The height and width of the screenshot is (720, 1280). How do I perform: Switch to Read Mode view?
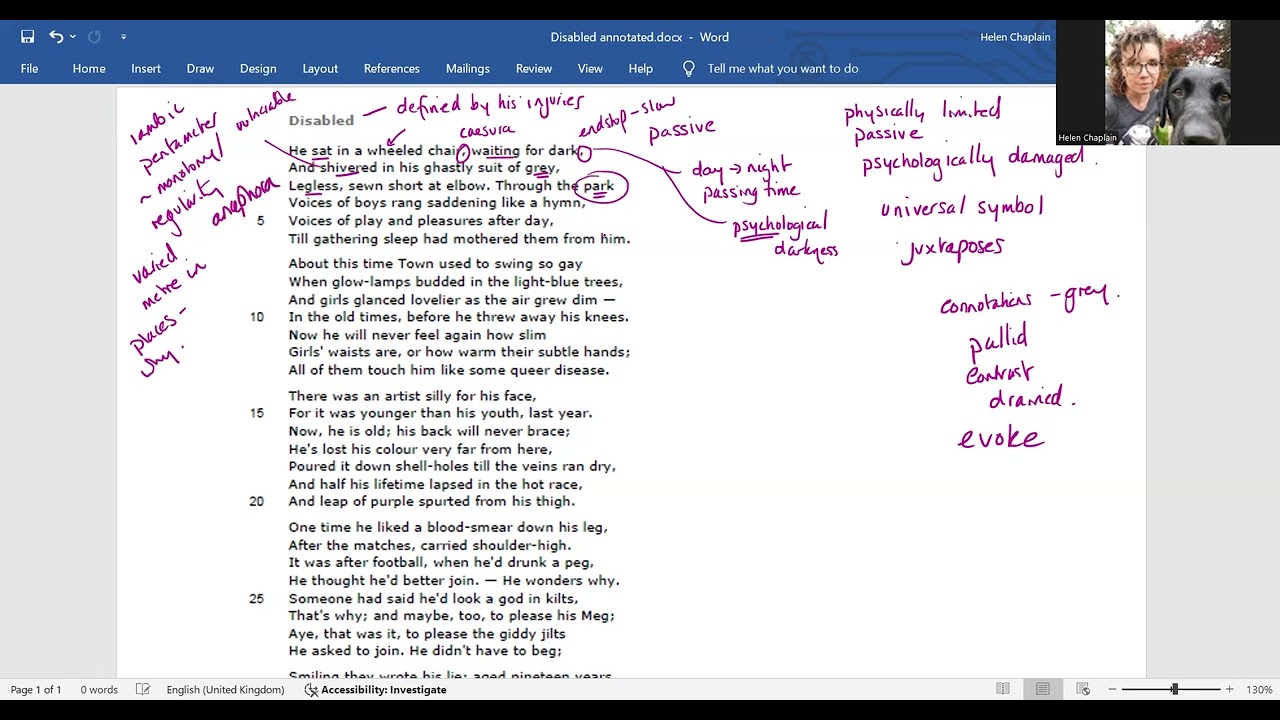1003,690
